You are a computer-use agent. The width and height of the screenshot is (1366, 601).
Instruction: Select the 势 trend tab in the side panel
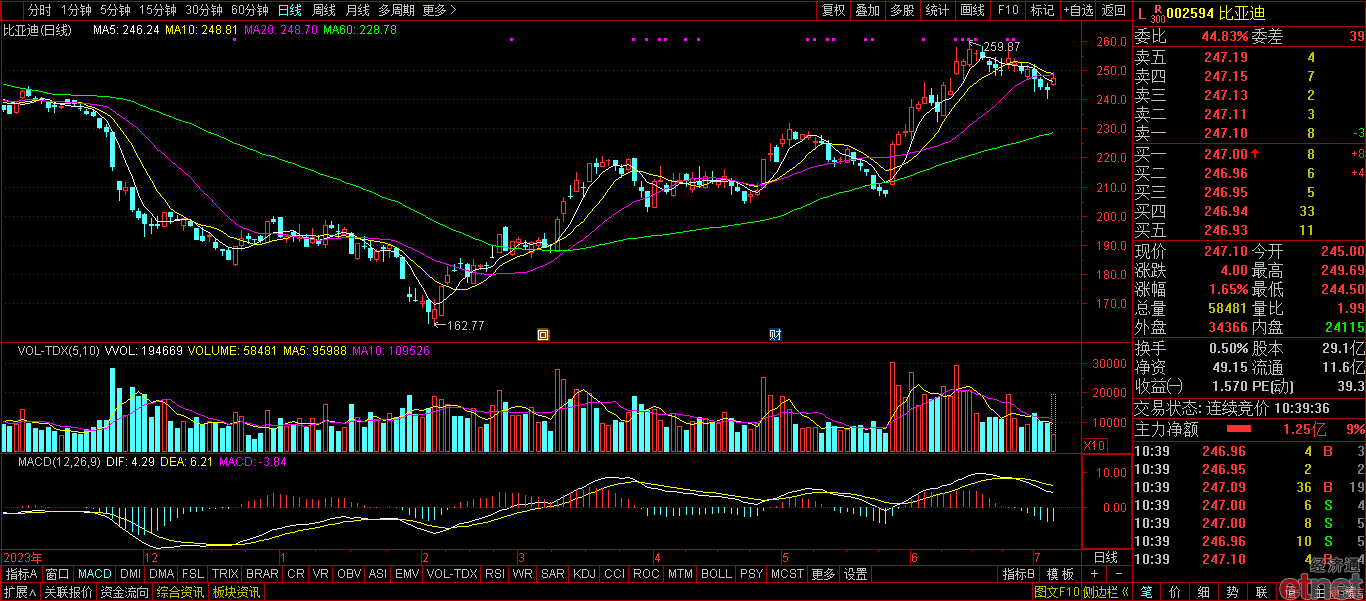coord(1233,592)
